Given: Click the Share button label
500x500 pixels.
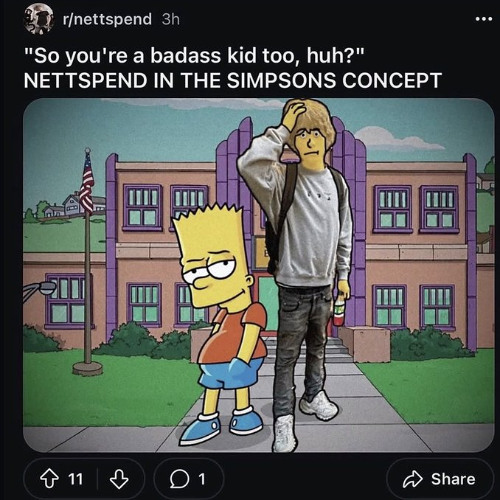Looking at the screenshot, I should [453, 479].
